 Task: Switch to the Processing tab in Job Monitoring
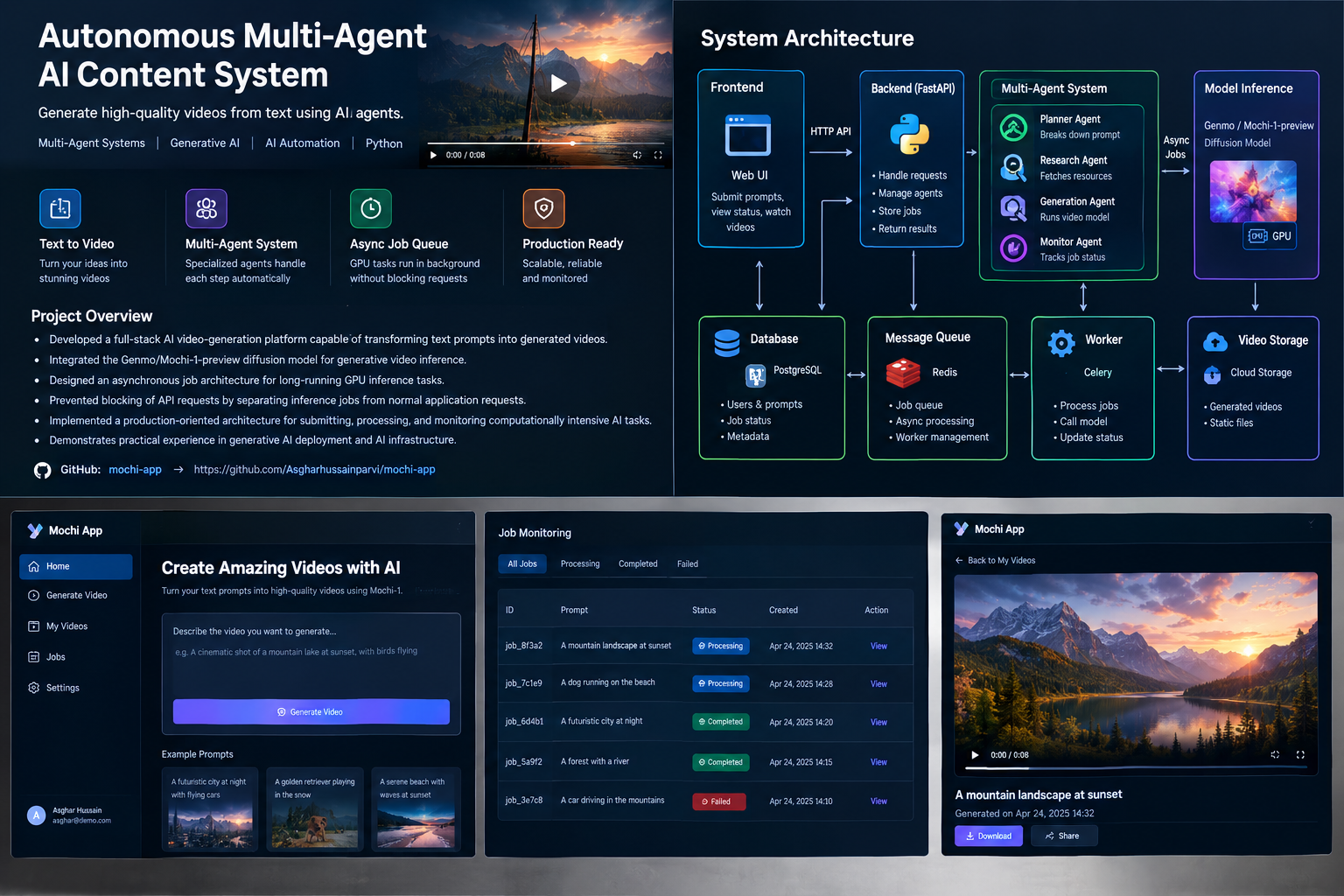pos(580,564)
